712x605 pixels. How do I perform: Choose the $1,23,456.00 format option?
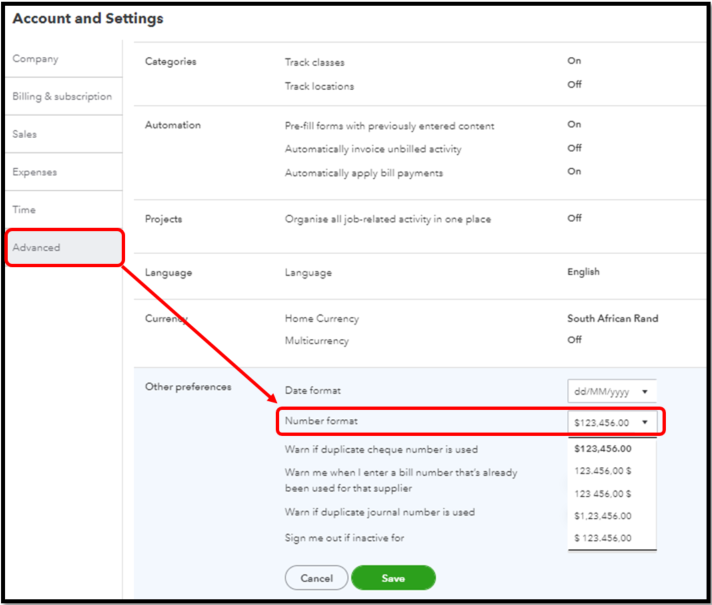[603, 516]
